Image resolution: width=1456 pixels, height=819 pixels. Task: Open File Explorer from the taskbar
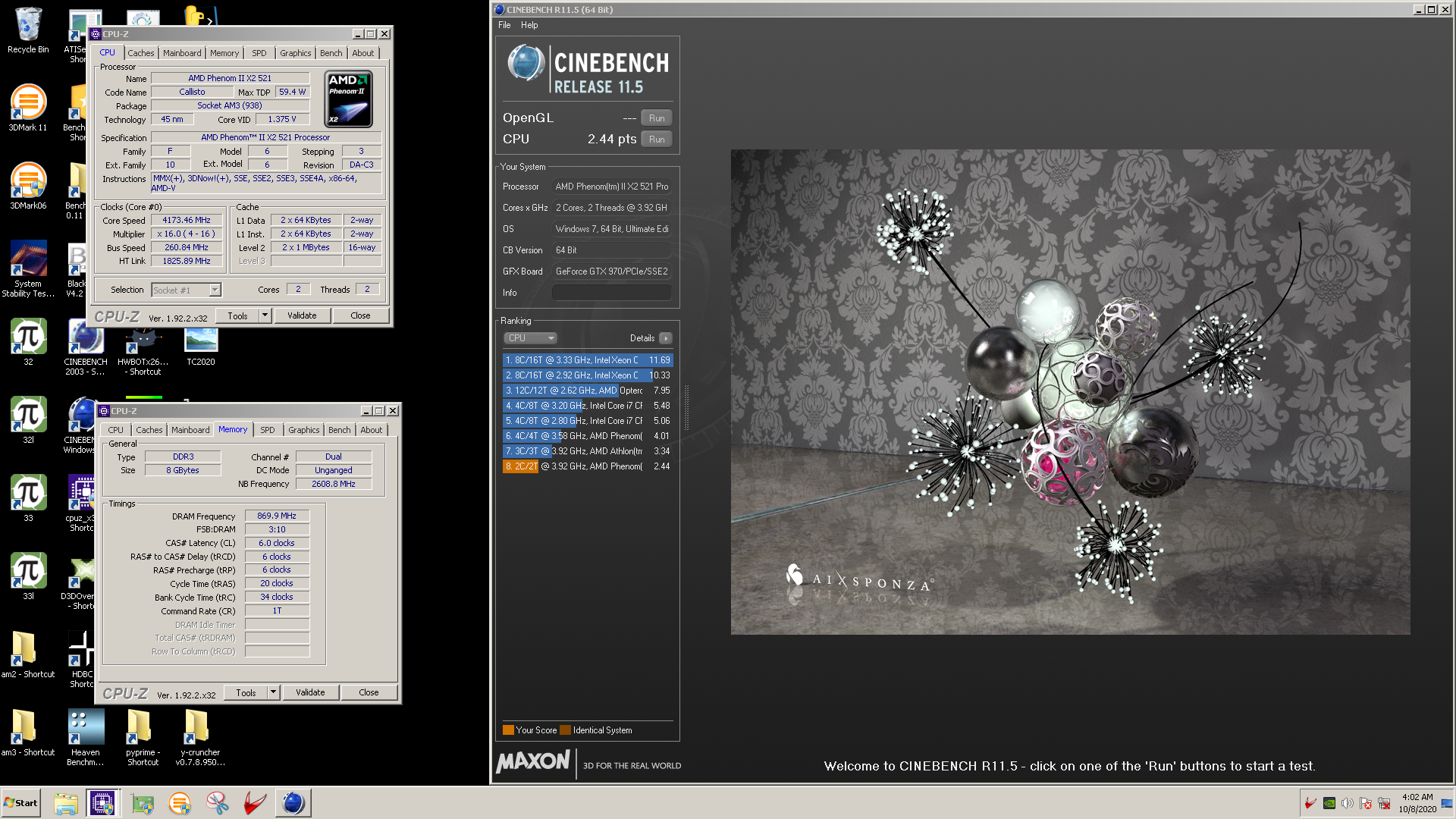coord(66,803)
